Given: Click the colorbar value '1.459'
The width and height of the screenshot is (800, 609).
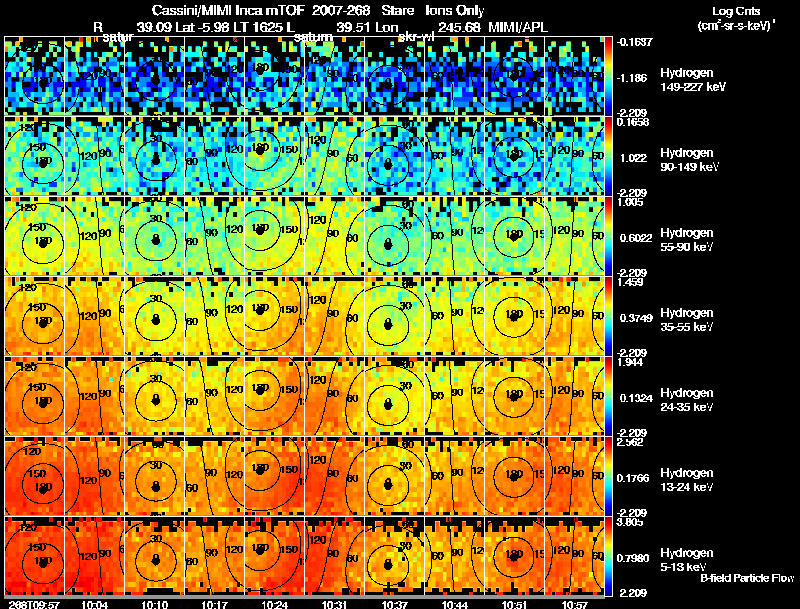Looking at the screenshot, I should [x=630, y=282].
